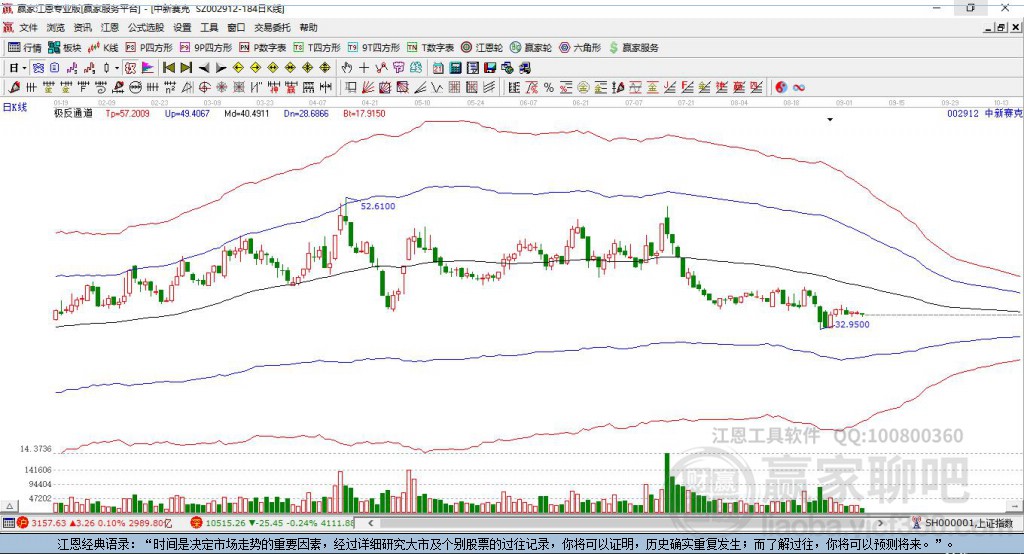Step chart back with black left arrow
1024x554 pixels.
[x=204, y=68]
